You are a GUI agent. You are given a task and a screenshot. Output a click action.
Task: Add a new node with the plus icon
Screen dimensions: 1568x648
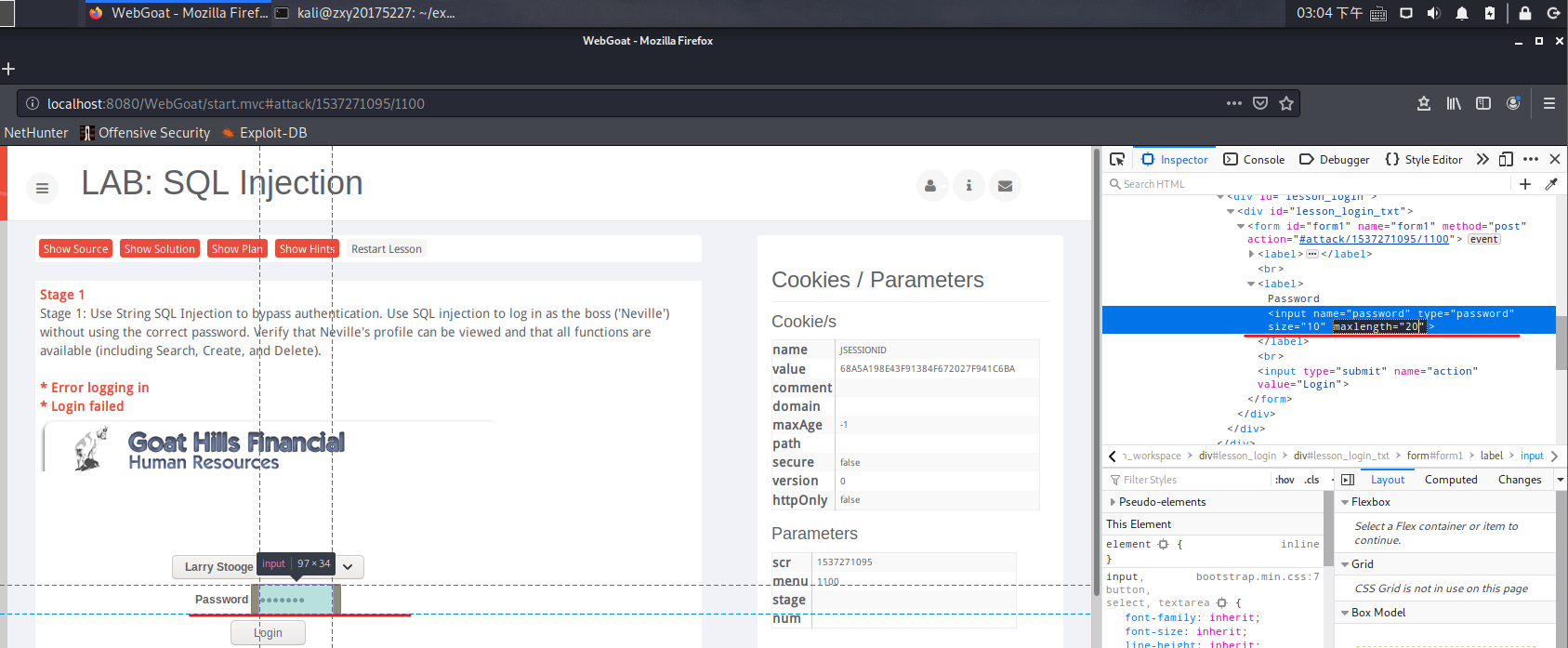(1525, 184)
